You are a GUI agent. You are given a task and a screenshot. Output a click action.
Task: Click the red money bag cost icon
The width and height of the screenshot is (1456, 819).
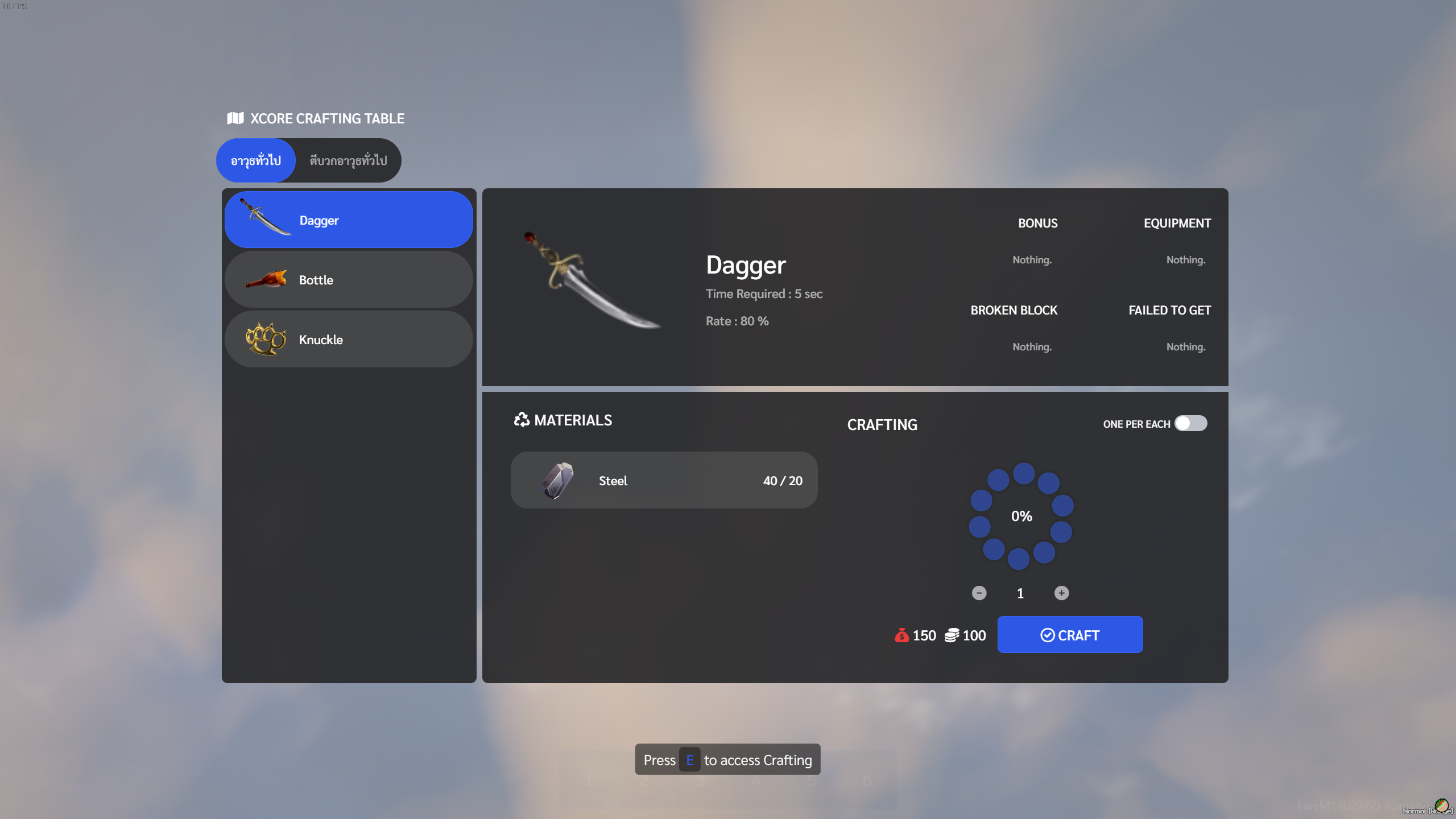pos(901,635)
